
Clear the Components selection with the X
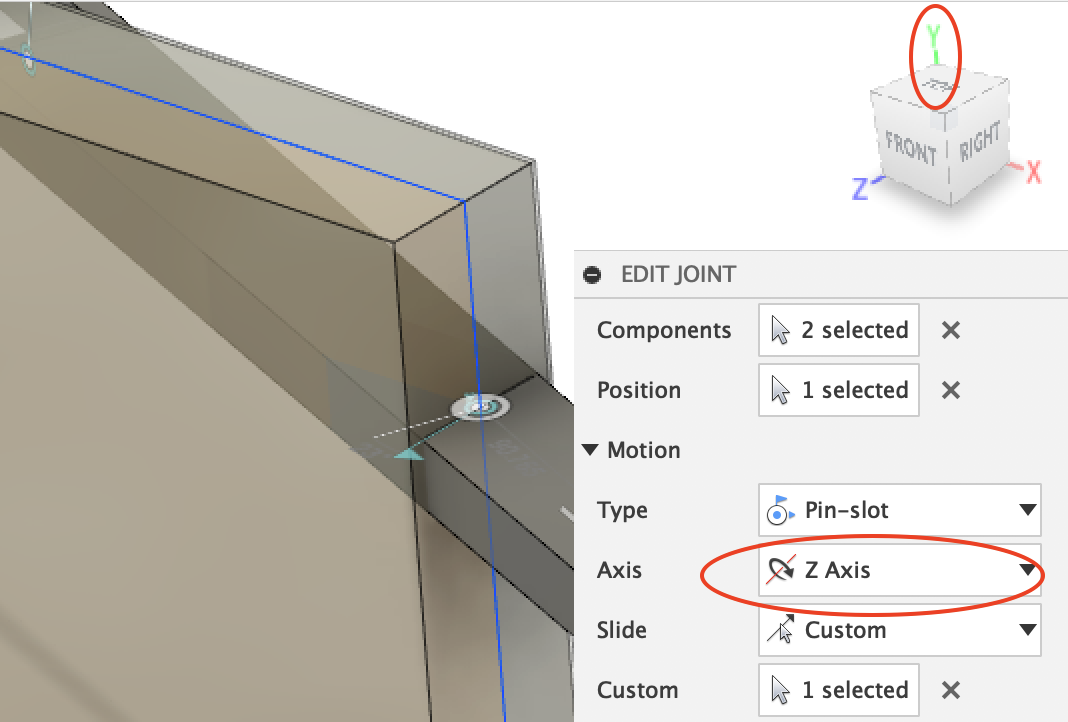949,330
